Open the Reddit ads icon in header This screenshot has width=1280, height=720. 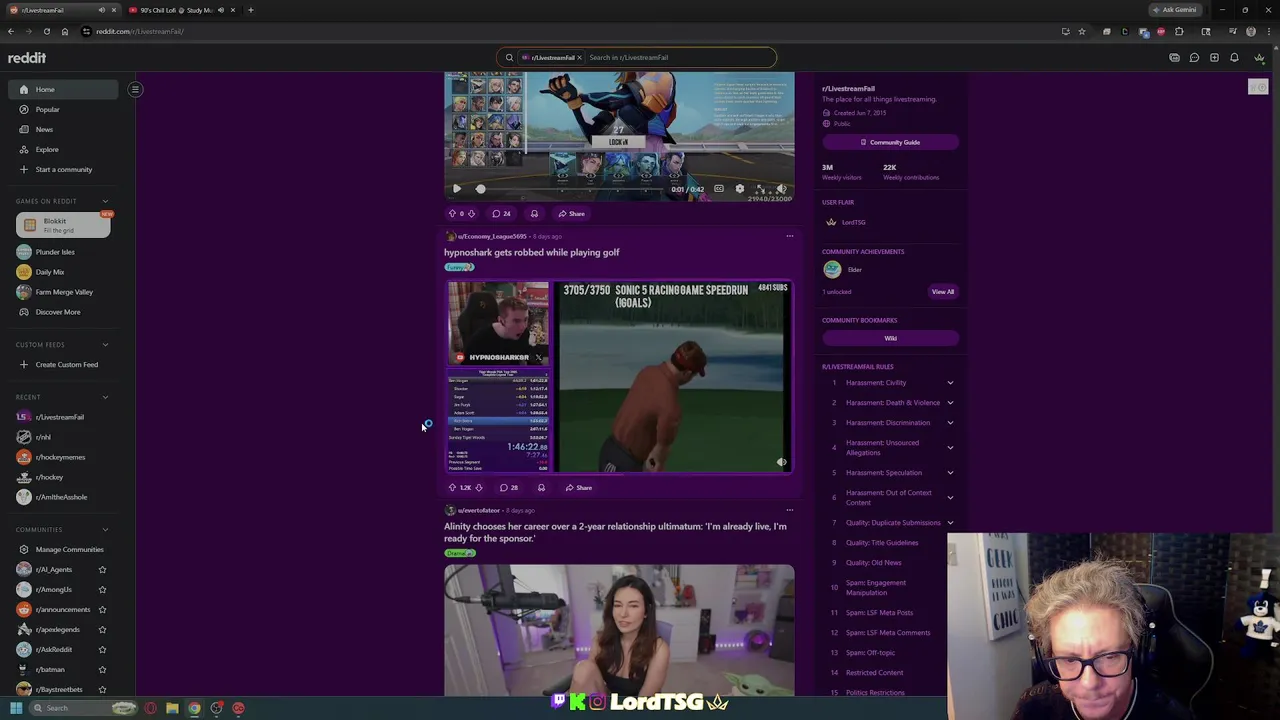[1174, 58]
